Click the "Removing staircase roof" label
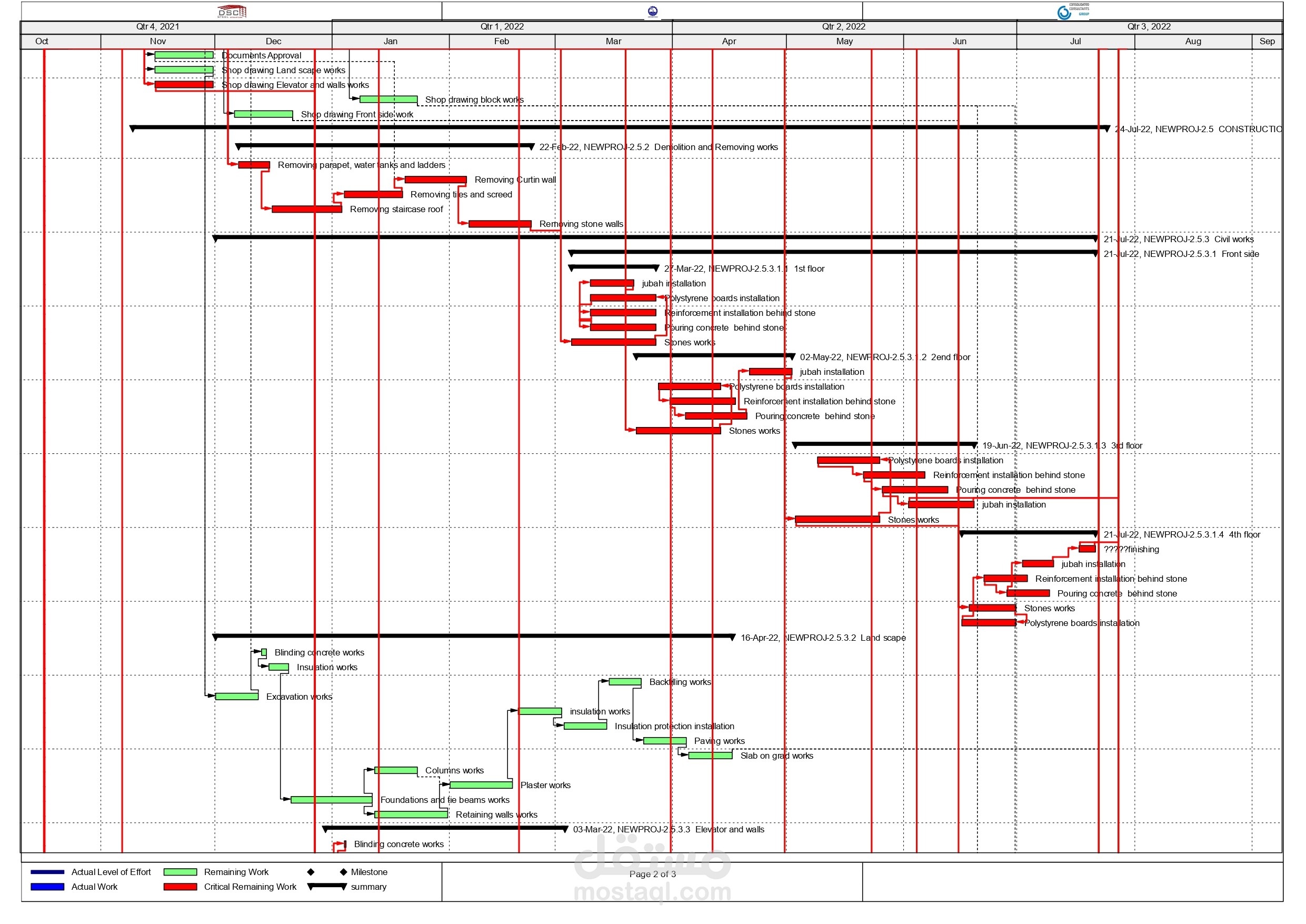Viewport: 1306px width, 924px height. [396, 210]
